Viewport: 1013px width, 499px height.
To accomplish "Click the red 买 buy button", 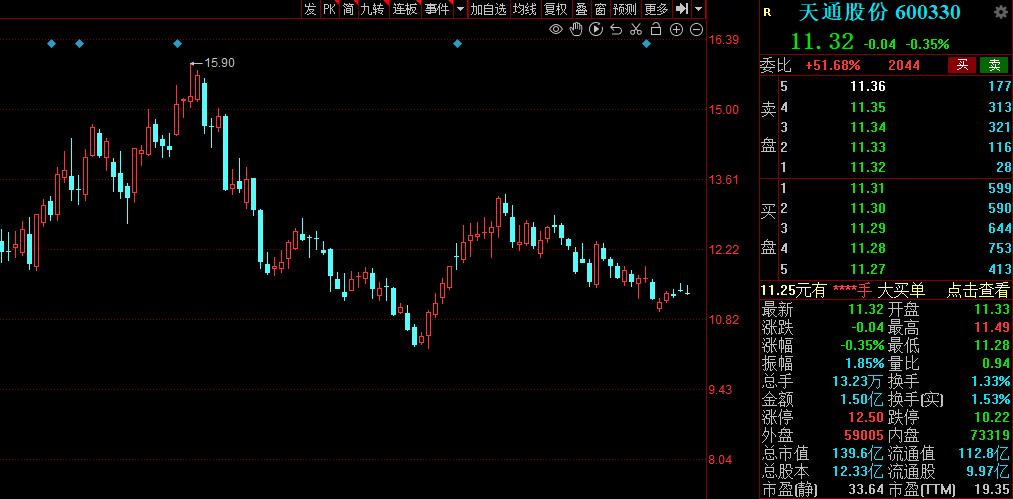I will pyautogui.click(x=962, y=65).
